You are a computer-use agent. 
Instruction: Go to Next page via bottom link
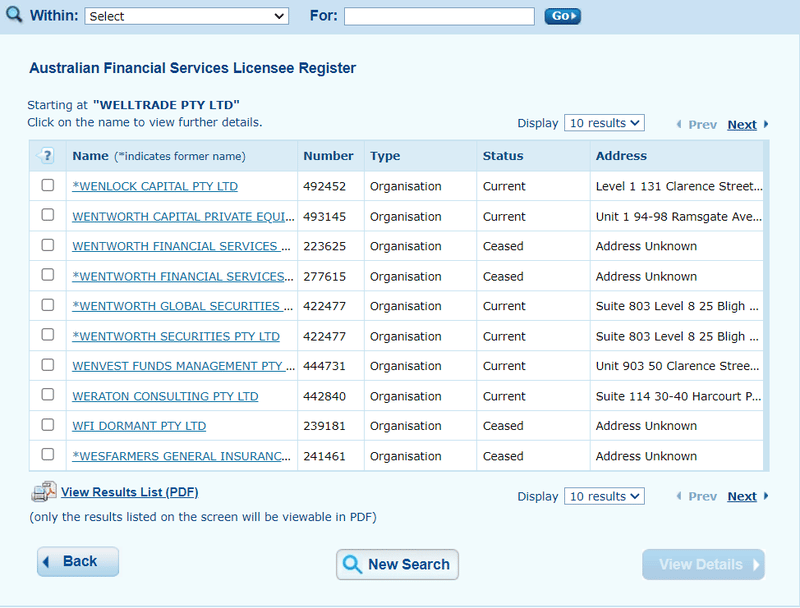[742, 496]
